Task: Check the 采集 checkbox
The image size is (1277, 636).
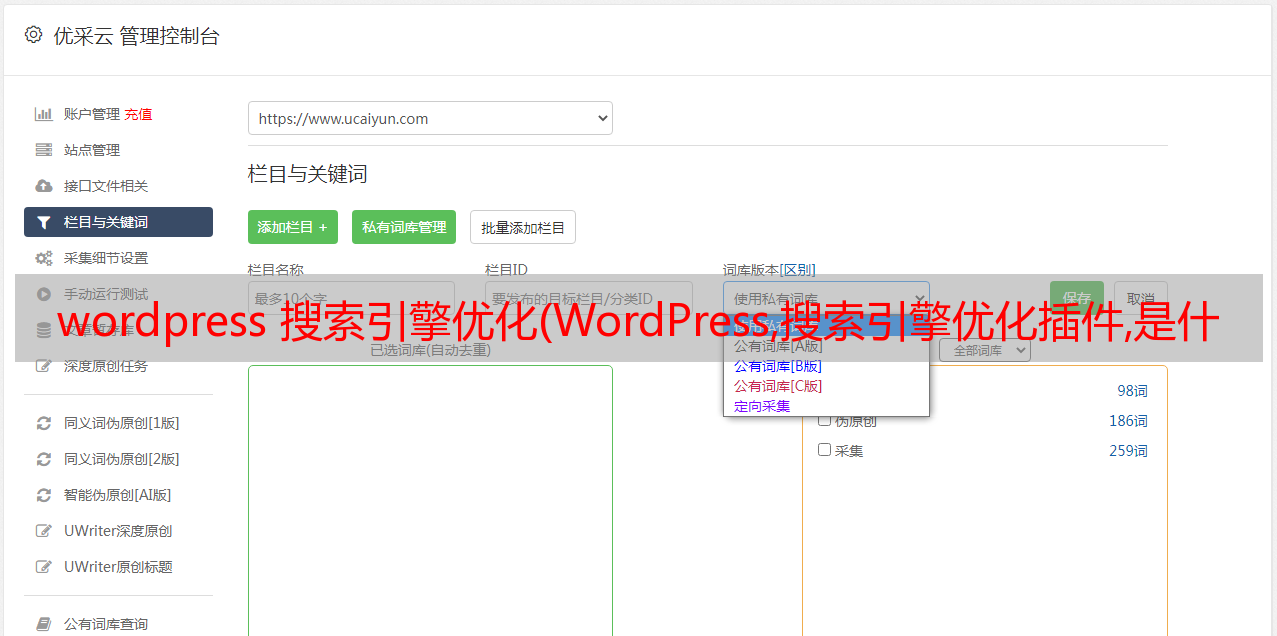Action: pos(824,450)
